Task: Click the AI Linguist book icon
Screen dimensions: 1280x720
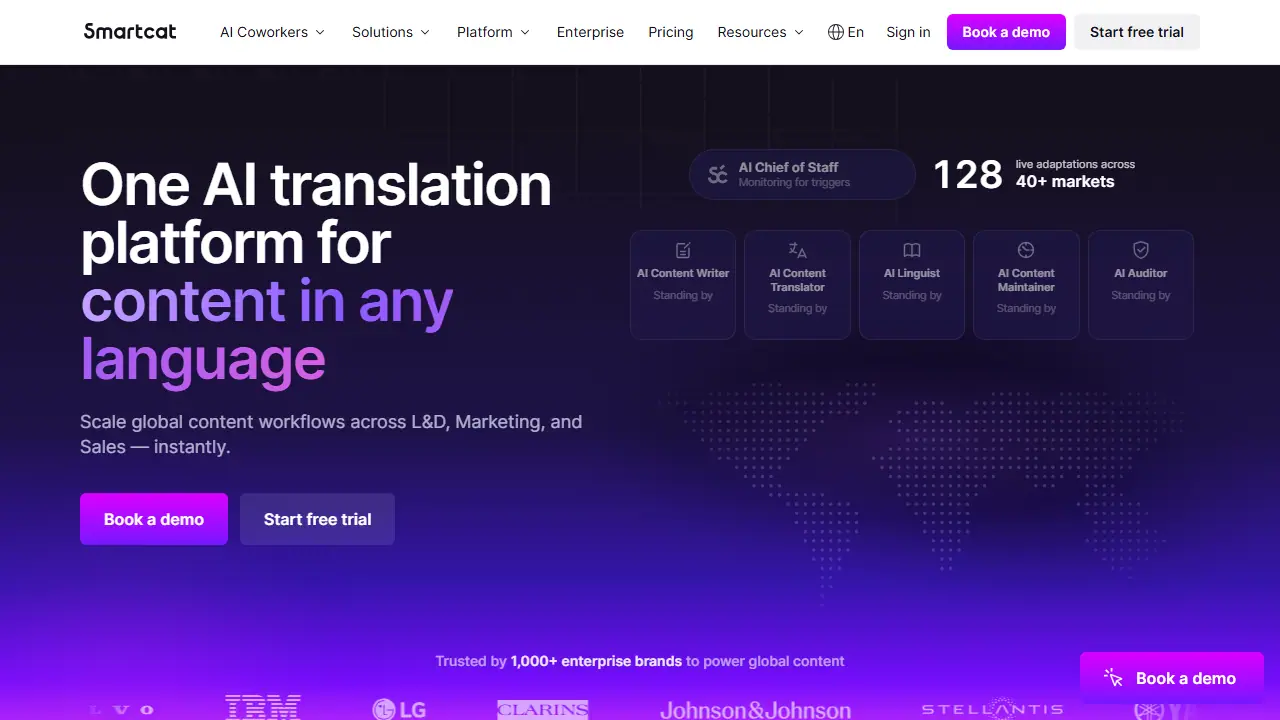Action: click(x=912, y=250)
